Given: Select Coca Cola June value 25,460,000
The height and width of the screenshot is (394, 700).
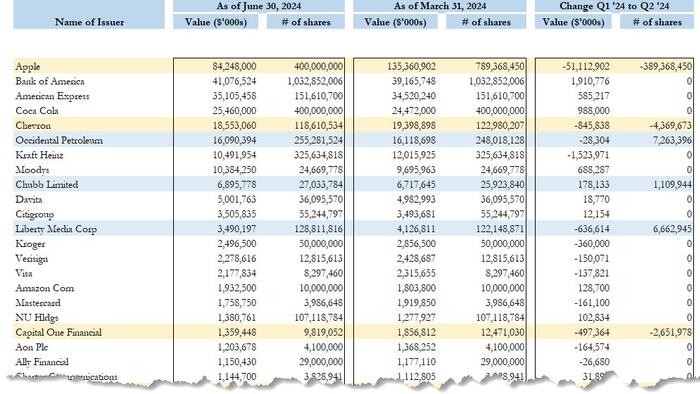Looking at the screenshot, I should (x=234, y=111).
